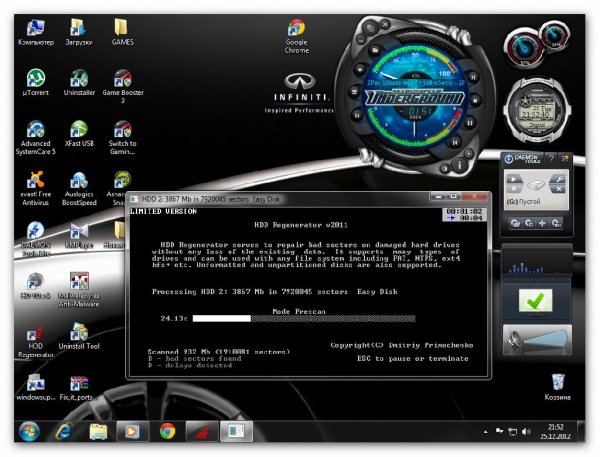Launch the KMPlayer desktop shortcut
Image resolution: width=600 pixels, height=457 pixels.
(x=79, y=235)
